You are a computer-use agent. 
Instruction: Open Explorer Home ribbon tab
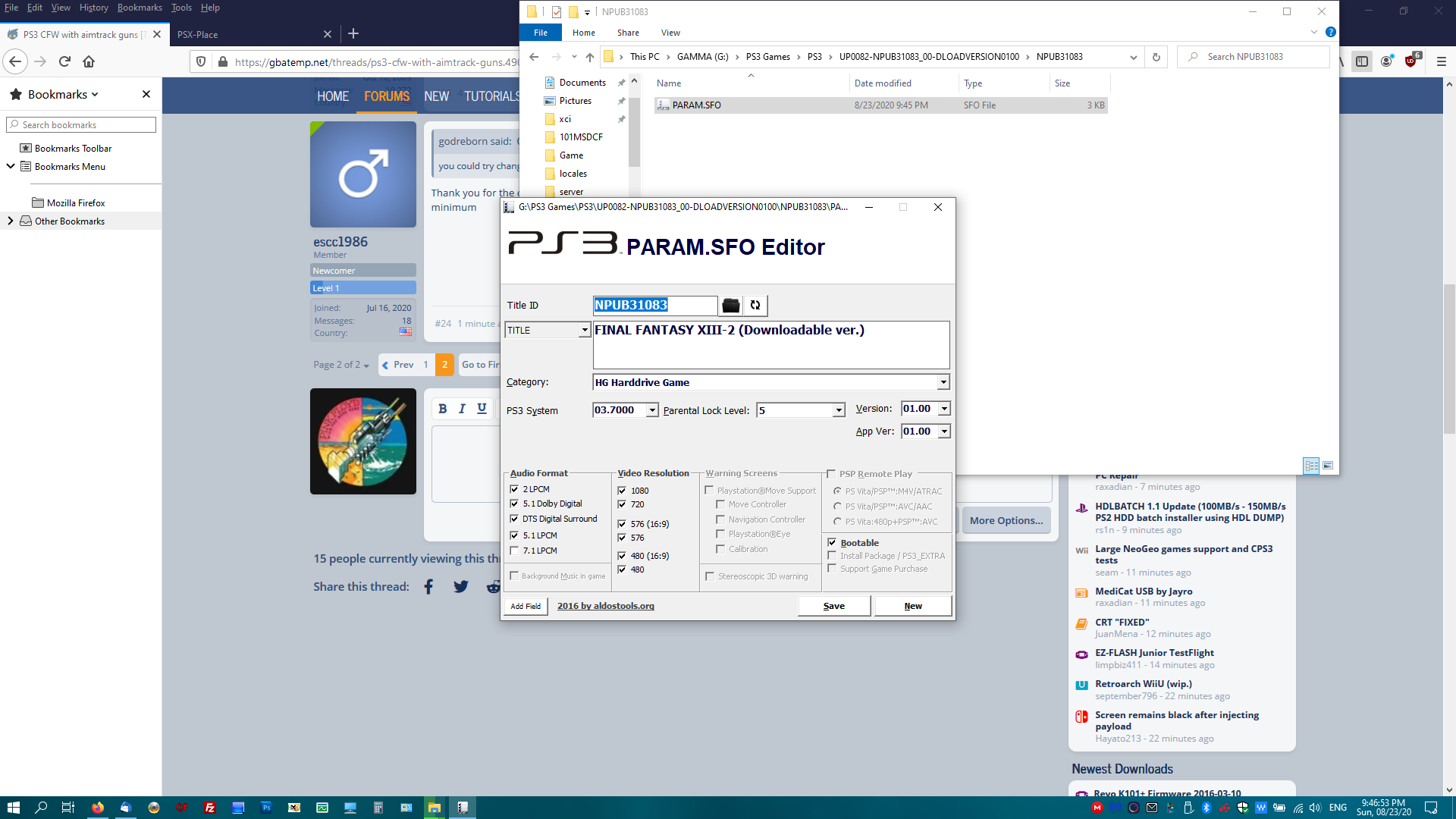[x=584, y=33]
